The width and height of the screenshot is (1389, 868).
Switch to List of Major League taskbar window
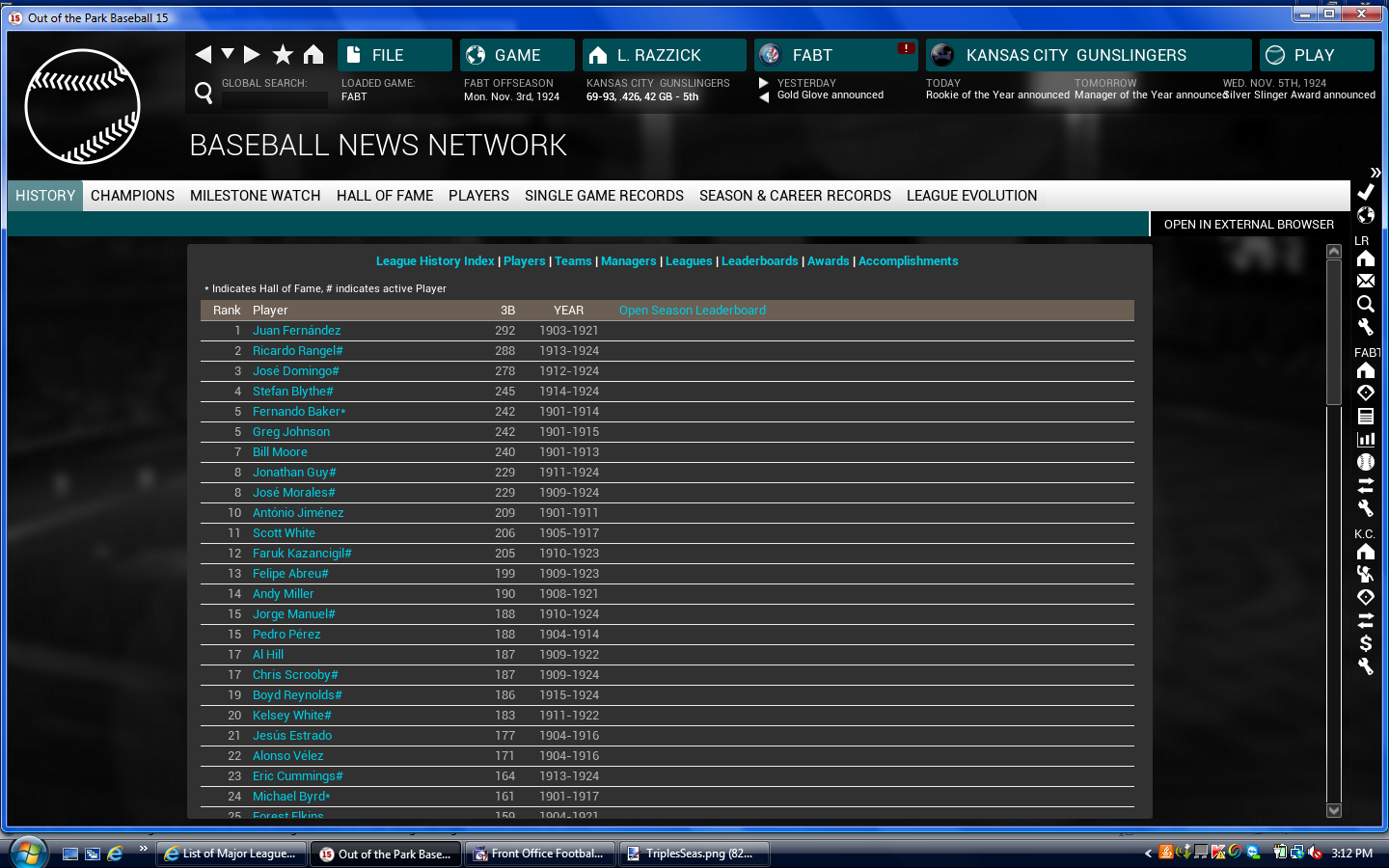pyautogui.click(x=231, y=854)
